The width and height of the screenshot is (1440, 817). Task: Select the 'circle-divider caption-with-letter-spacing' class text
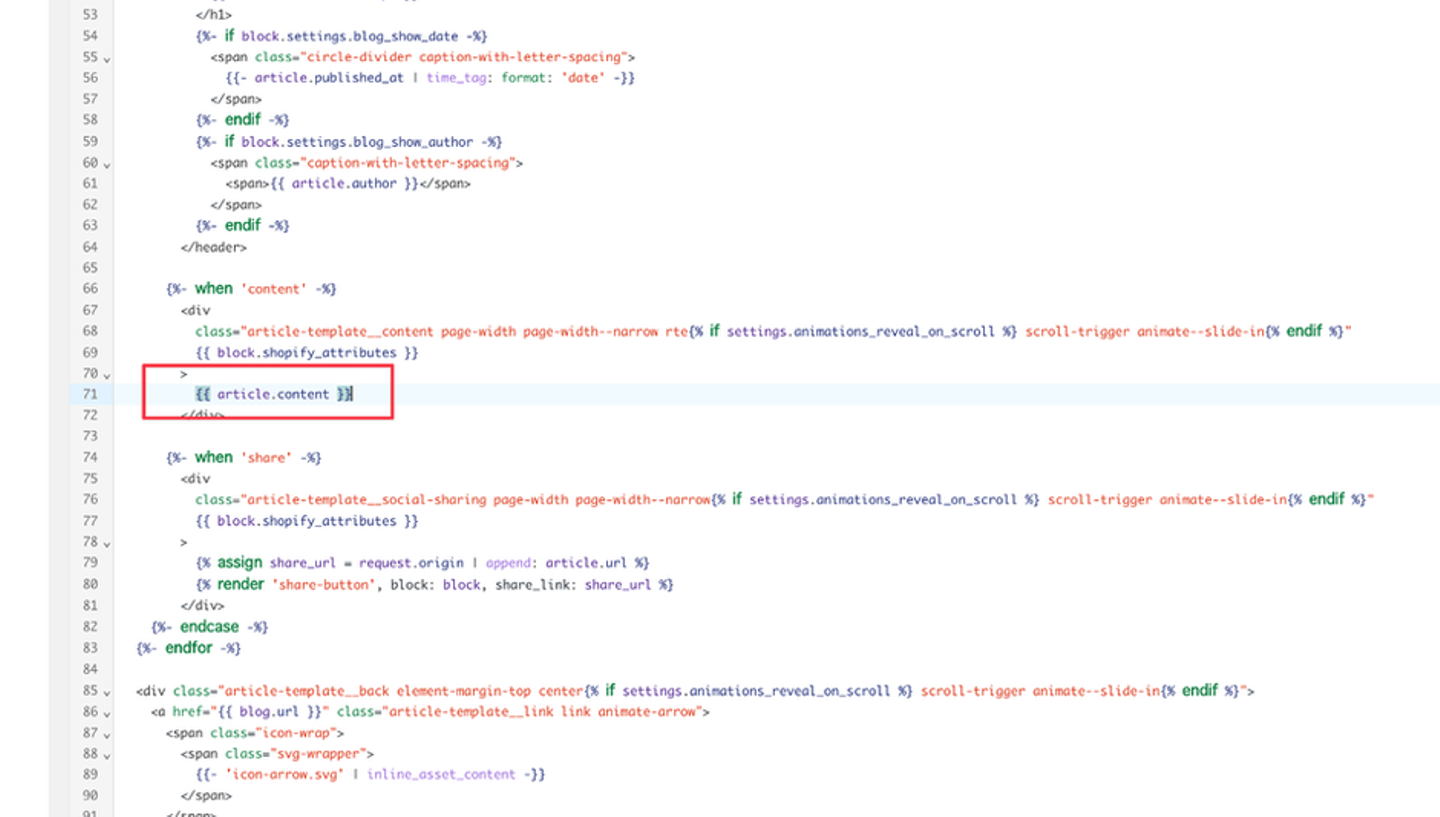coord(461,57)
